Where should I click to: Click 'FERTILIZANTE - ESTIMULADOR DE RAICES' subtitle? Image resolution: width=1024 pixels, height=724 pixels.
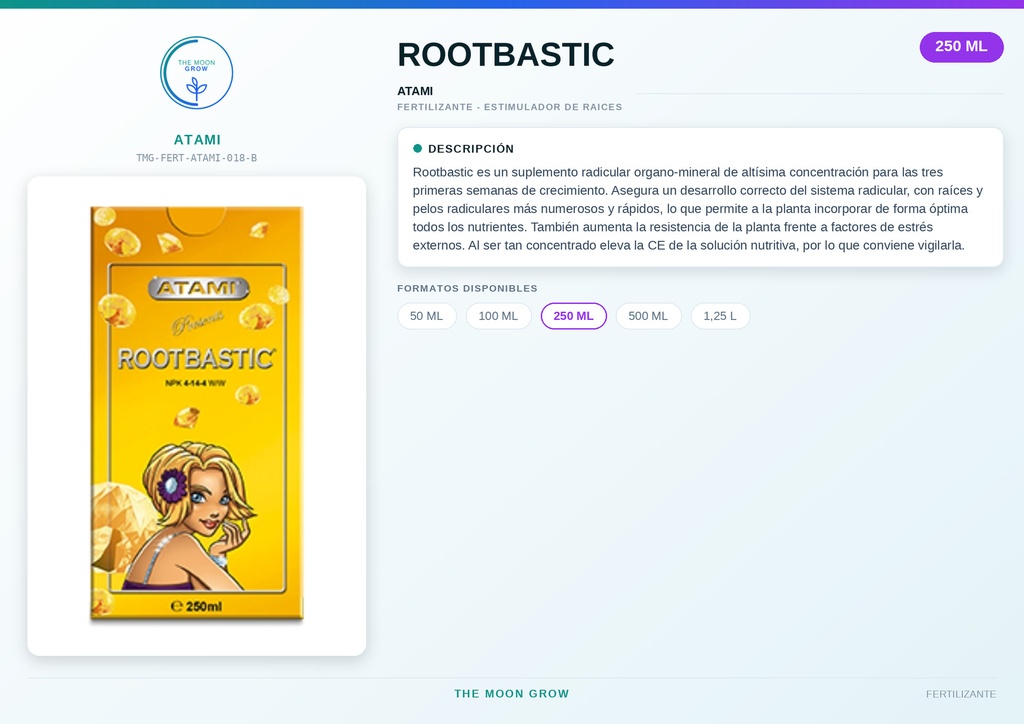(509, 107)
